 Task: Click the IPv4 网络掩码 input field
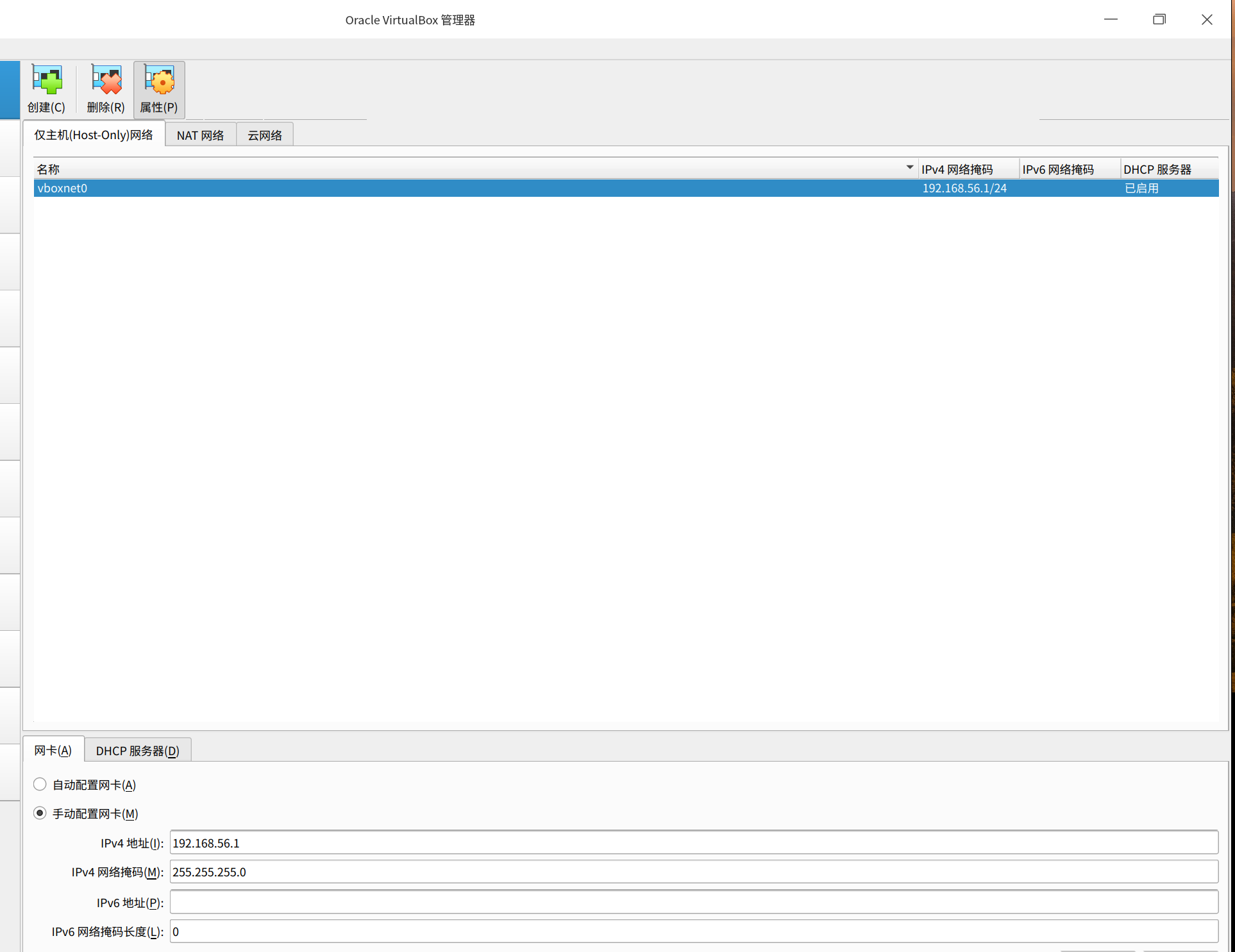[x=694, y=871]
